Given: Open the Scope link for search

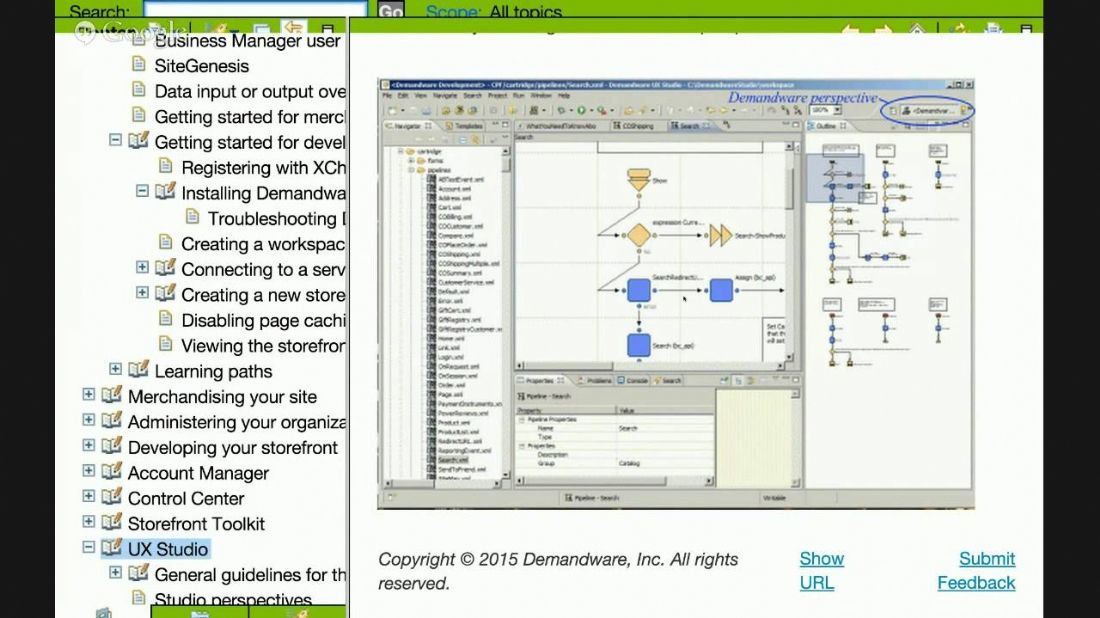Looking at the screenshot, I should (x=453, y=11).
